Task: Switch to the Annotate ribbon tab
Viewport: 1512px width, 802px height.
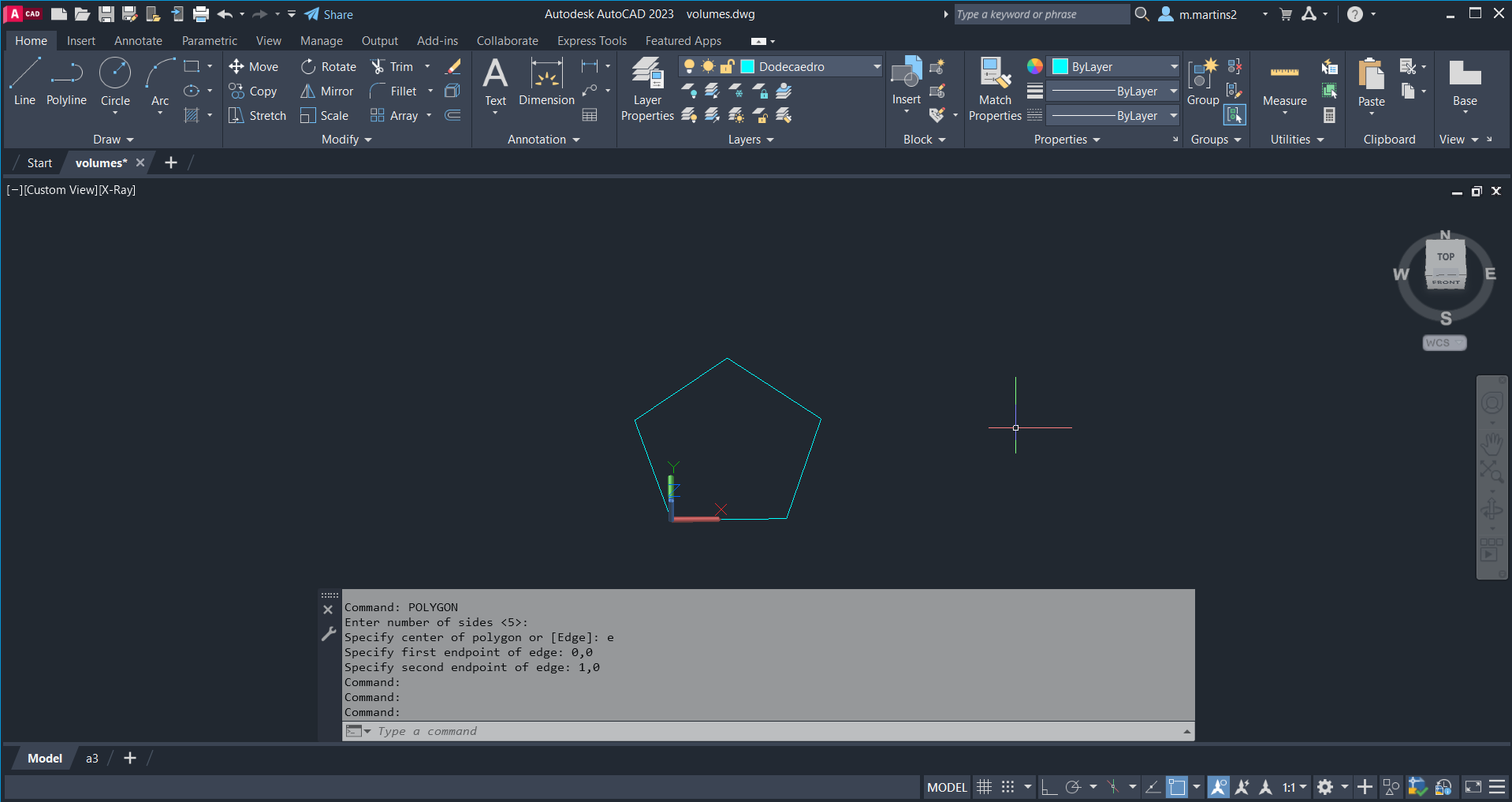Action: pos(138,41)
